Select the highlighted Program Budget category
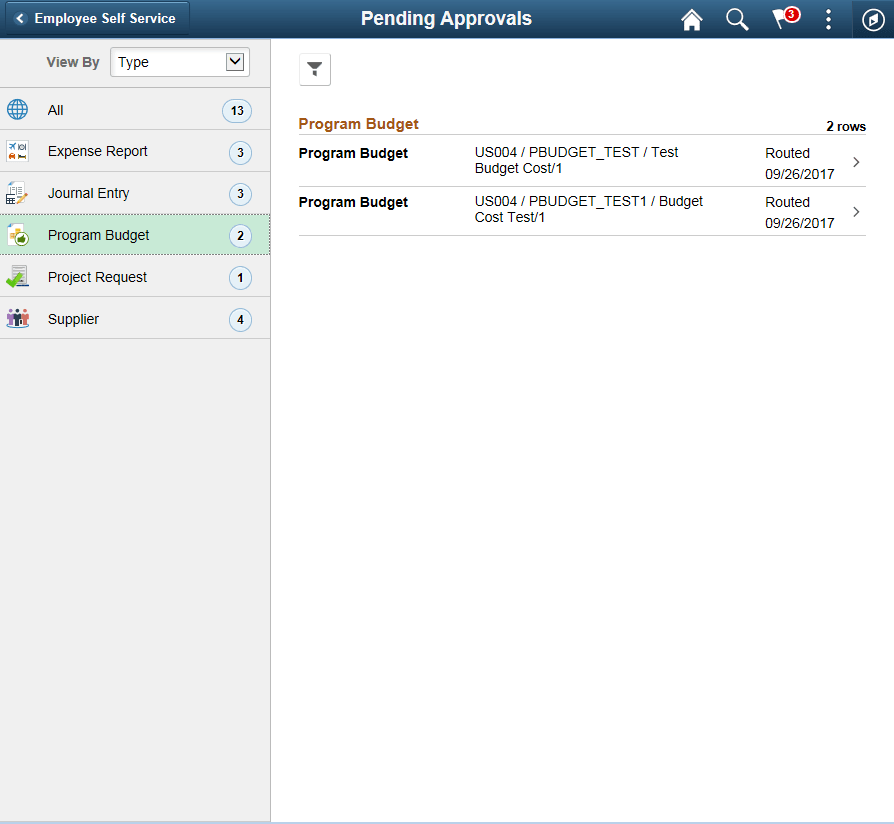Image resolution: width=894 pixels, height=824 pixels. (x=100, y=235)
